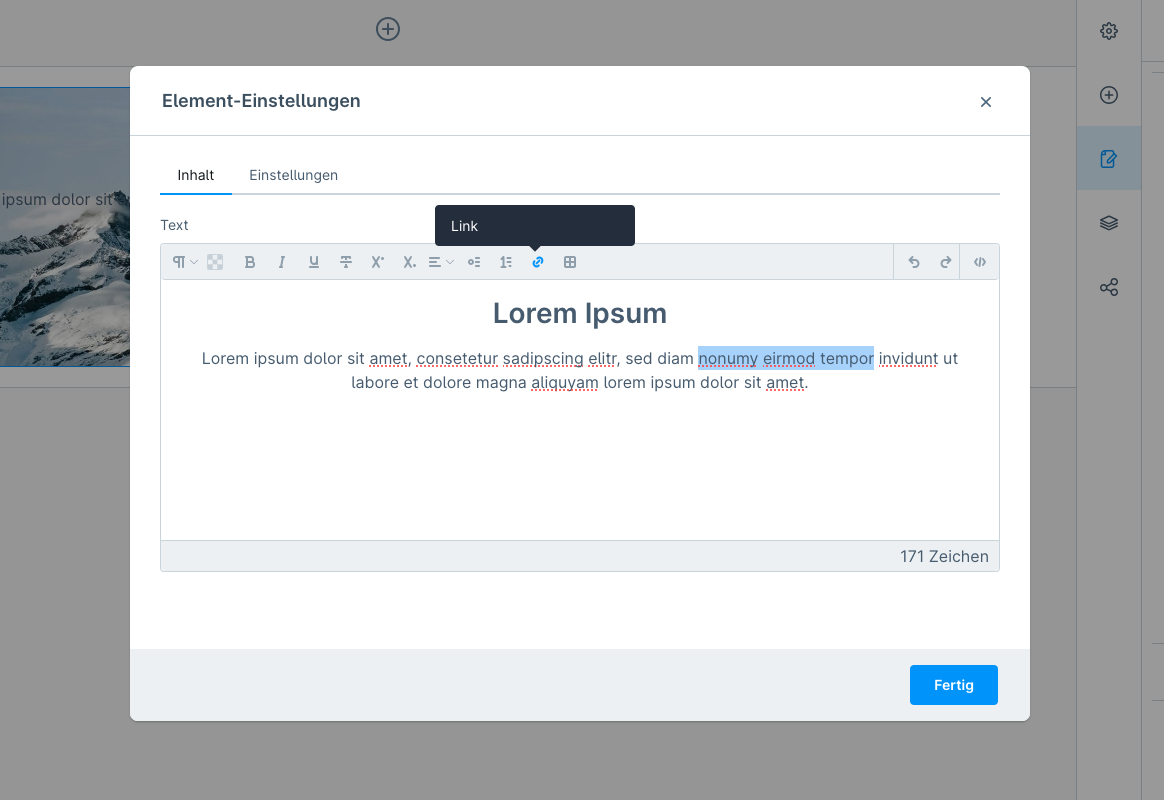This screenshot has height=800, width=1164.
Task: Apply strikethrough to the selected text
Action: click(346, 262)
